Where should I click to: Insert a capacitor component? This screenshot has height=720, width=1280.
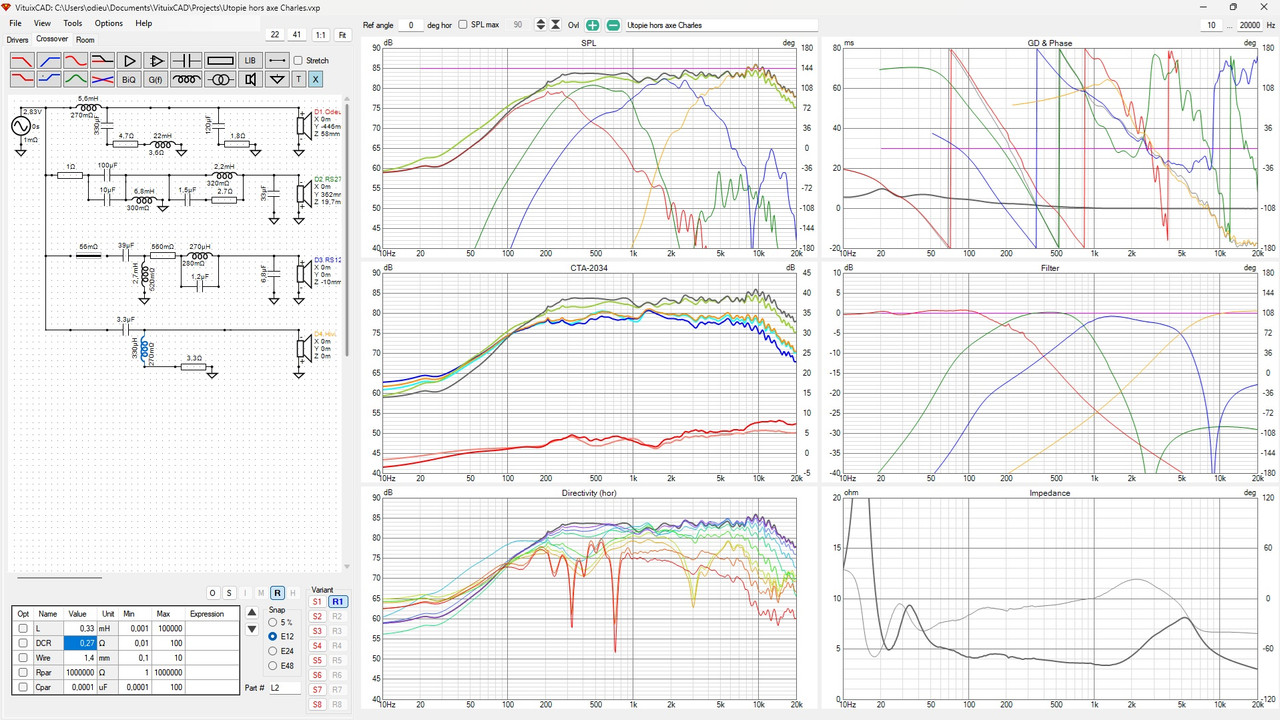pos(186,61)
